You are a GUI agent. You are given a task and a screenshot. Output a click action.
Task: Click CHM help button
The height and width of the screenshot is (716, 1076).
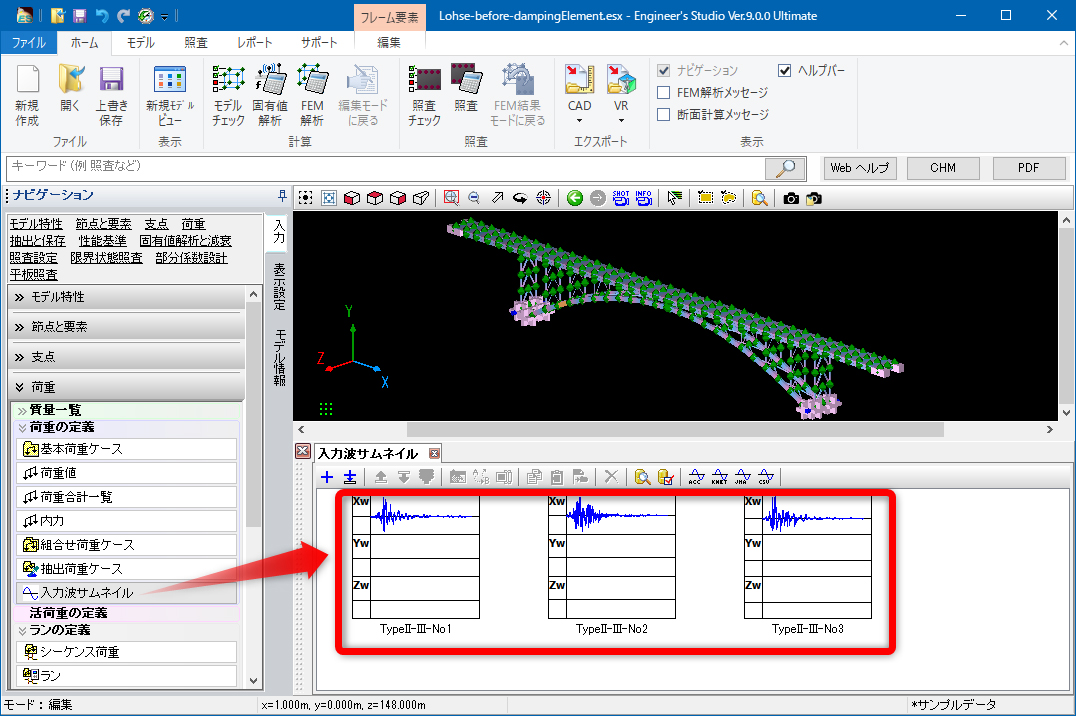click(943, 168)
